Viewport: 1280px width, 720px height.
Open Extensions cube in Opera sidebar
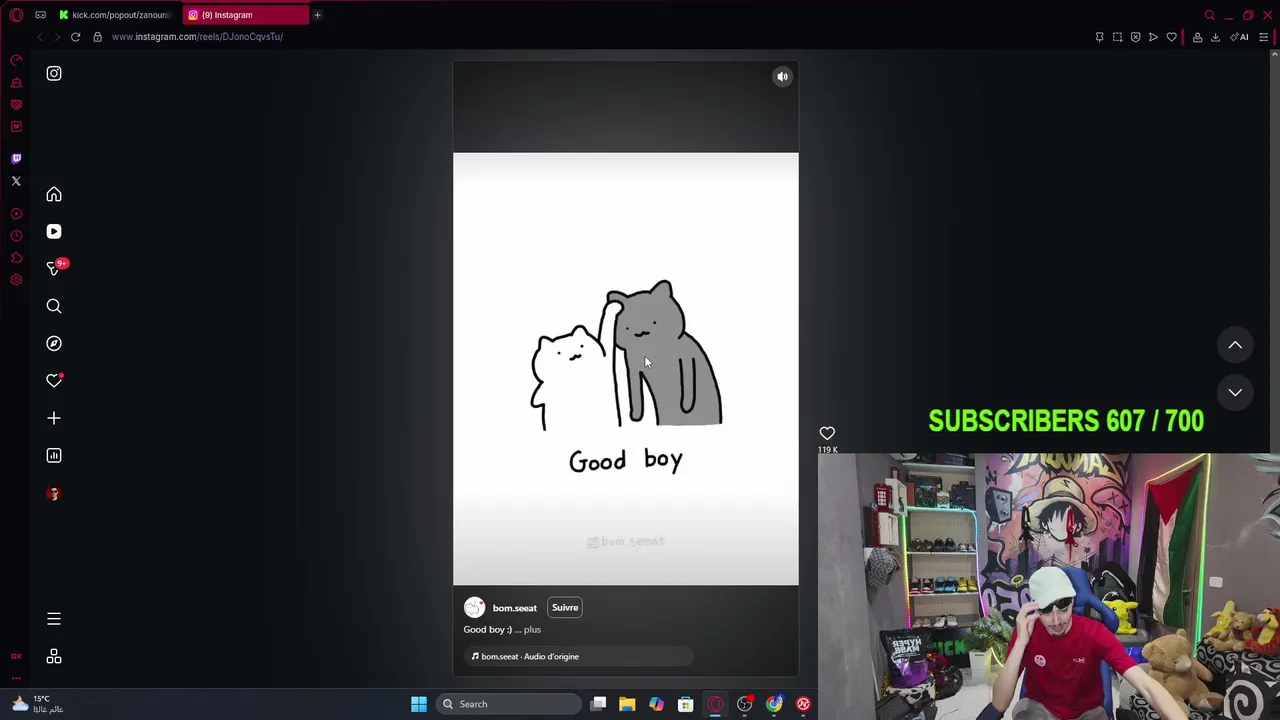pyautogui.click(x=16, y=258)
